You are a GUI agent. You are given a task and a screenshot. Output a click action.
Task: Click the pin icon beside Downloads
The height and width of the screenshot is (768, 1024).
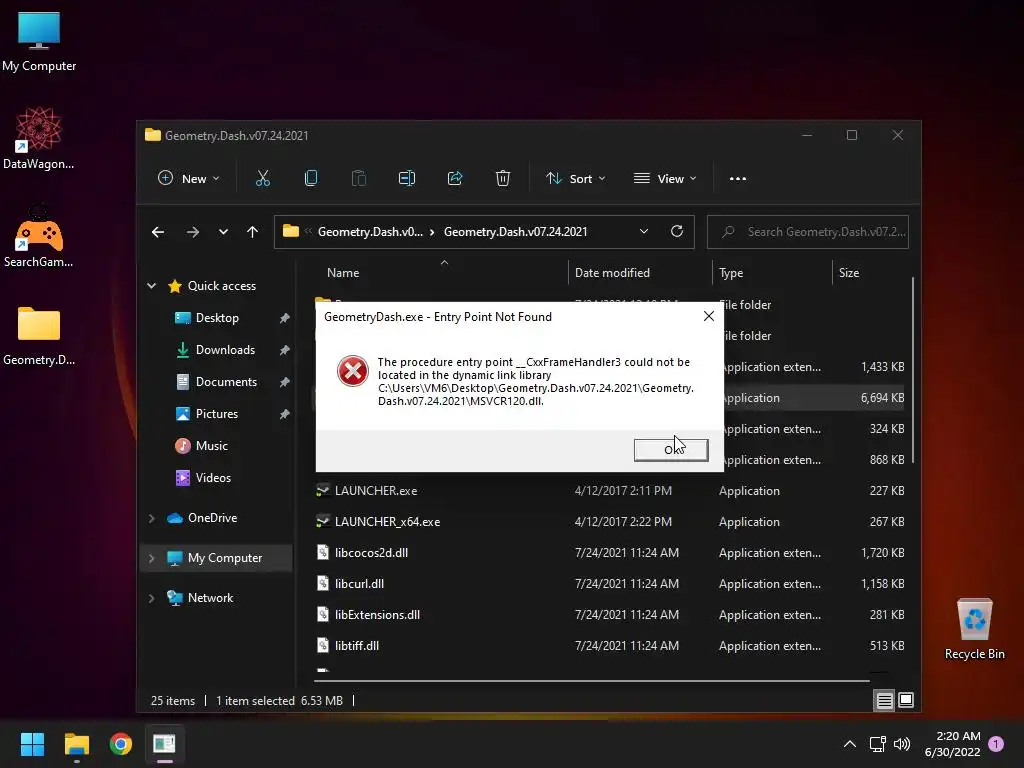[284, 350]
